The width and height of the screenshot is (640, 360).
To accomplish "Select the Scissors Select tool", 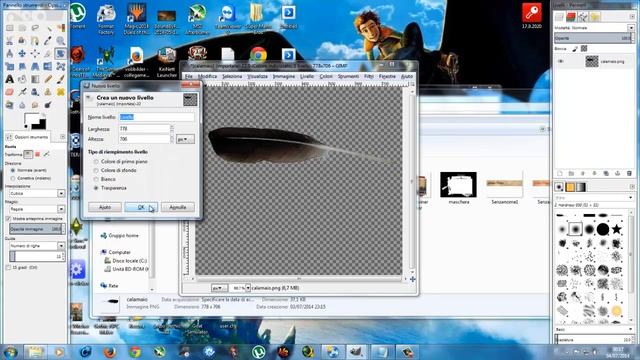I will (9, 40).
